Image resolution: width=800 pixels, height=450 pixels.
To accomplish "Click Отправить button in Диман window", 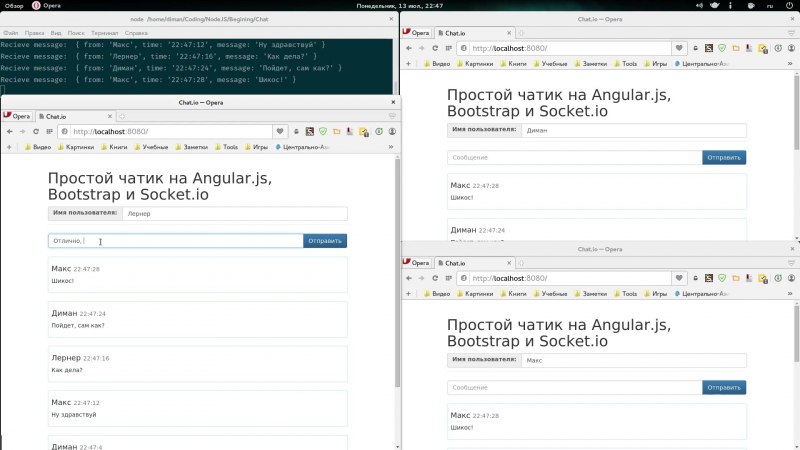I will pos(724,158).
